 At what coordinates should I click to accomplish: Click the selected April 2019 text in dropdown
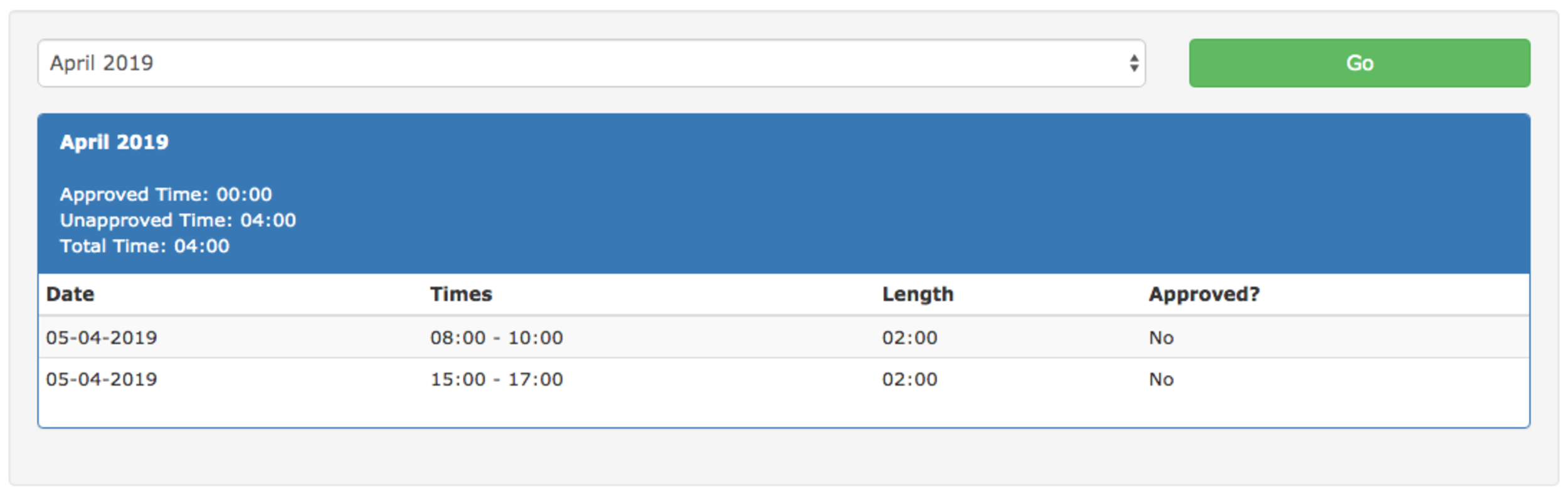pos(102,63)
